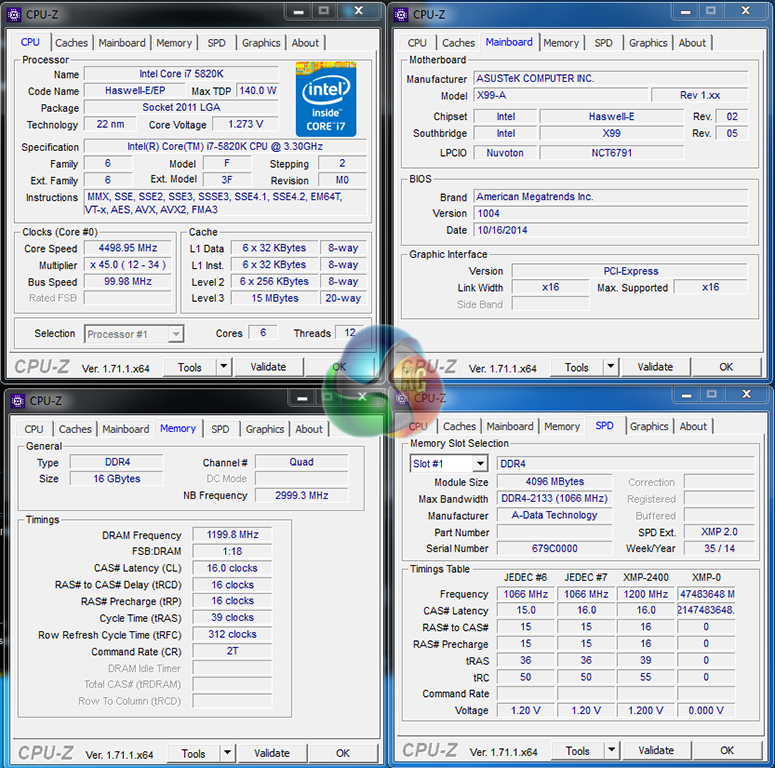Viewport: 775px width, 768px height.
Task: Click the CPU-Z app icon in the Memory window title bar
Action: pyautogui.click(x=18, y=401)
